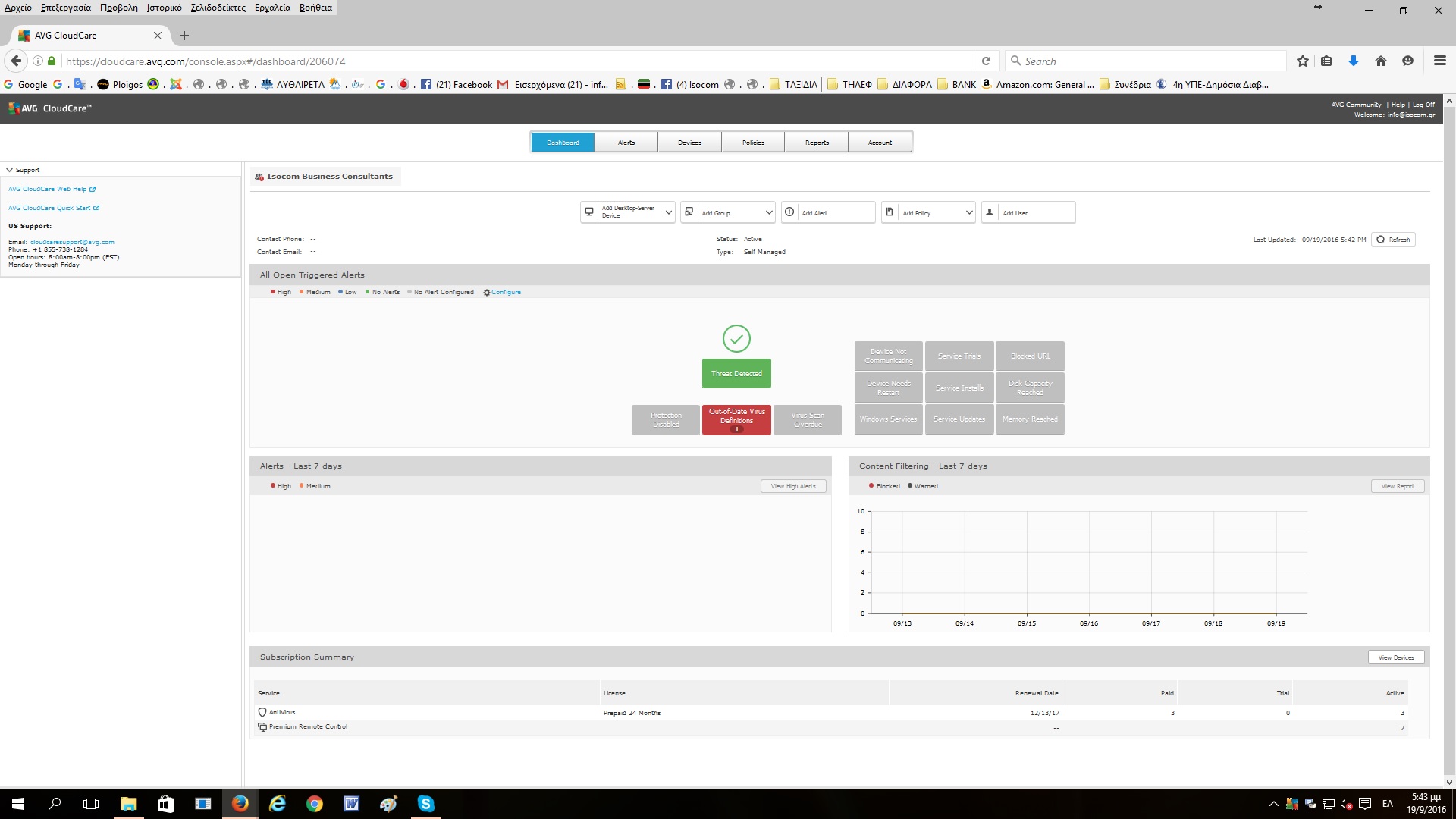Open the Help link in header

[1398, 105]
